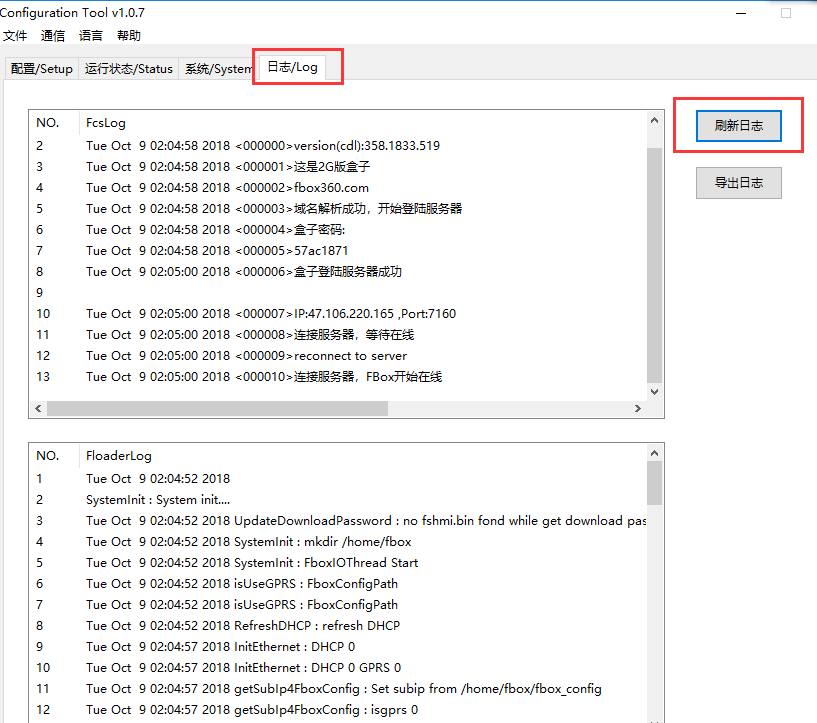Maximize the Configuration Tool window

pos(786,13)
